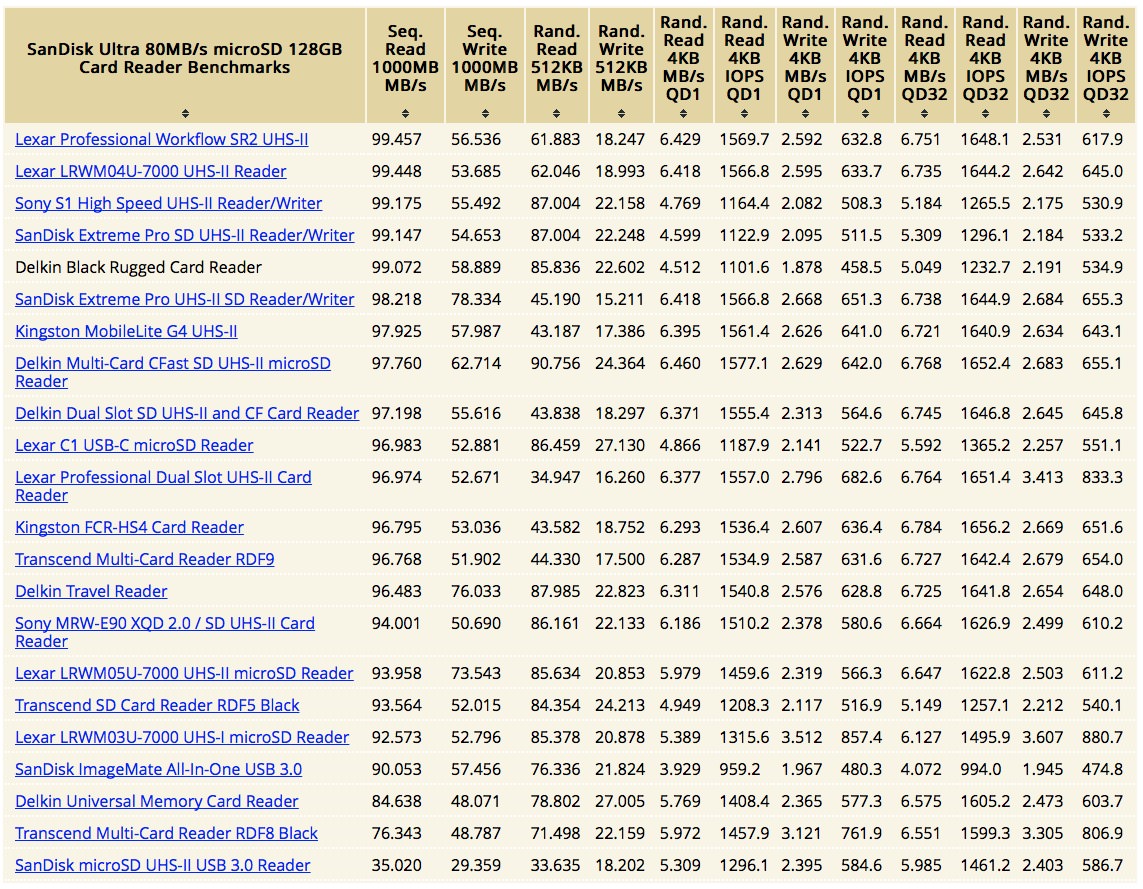
Task: Sort by Seq. Write 1000MB column arrows
Action: pyautogui.click(x=485, y=113)
